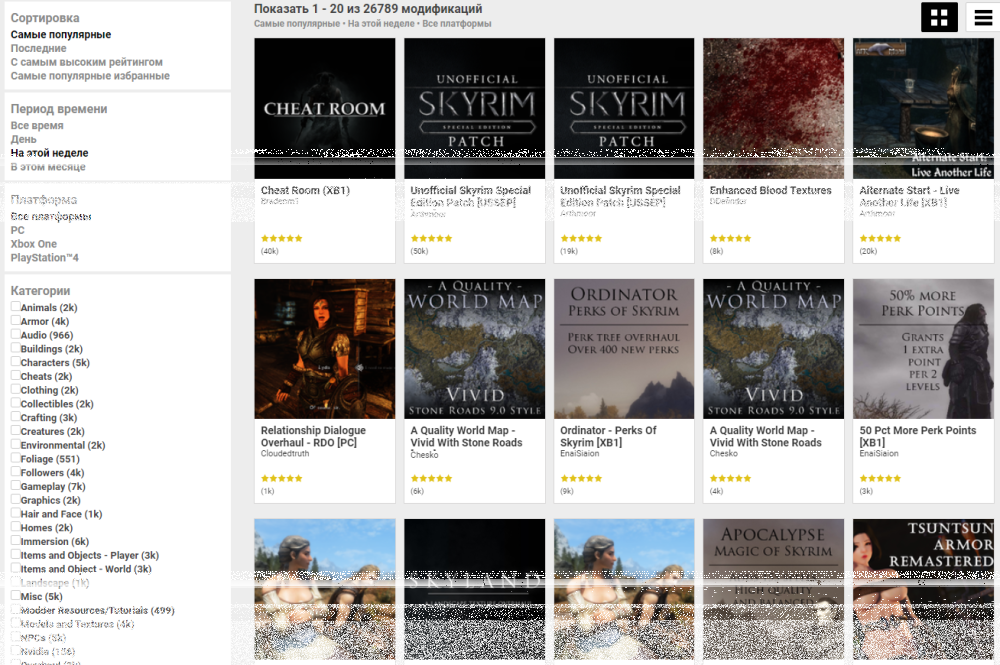Image resolution: width=1000 pixels, height=665 pixels.
Task: Check the Homes (2k) category
Action: click(16, 527)
